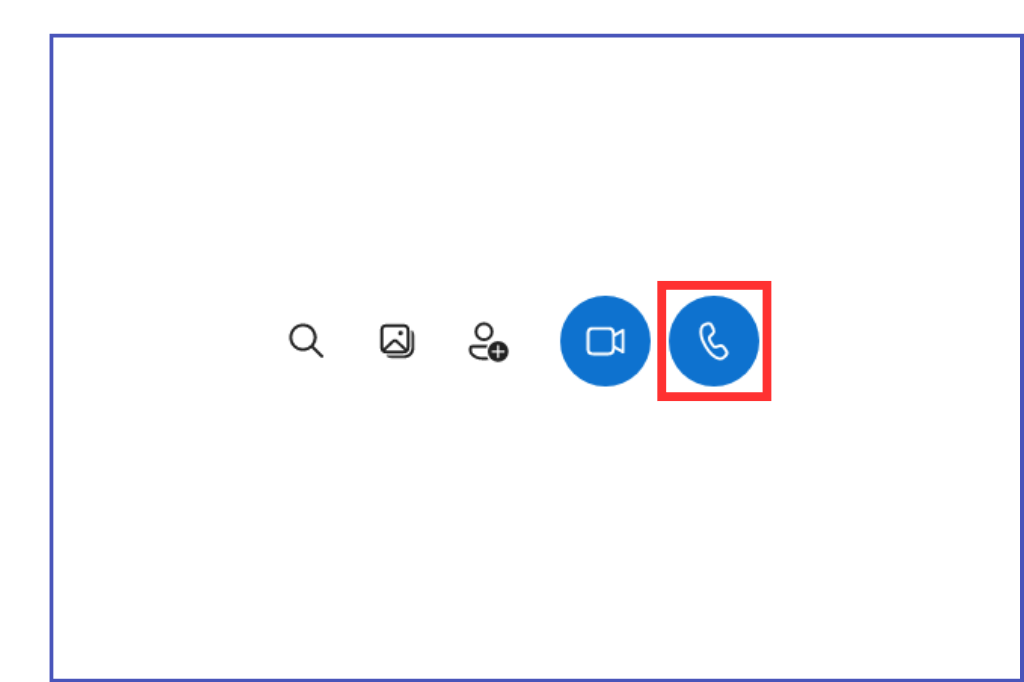Click the blue phone handset button
The width and height of the screenshot is (1024, 682).
coord(714,341)
